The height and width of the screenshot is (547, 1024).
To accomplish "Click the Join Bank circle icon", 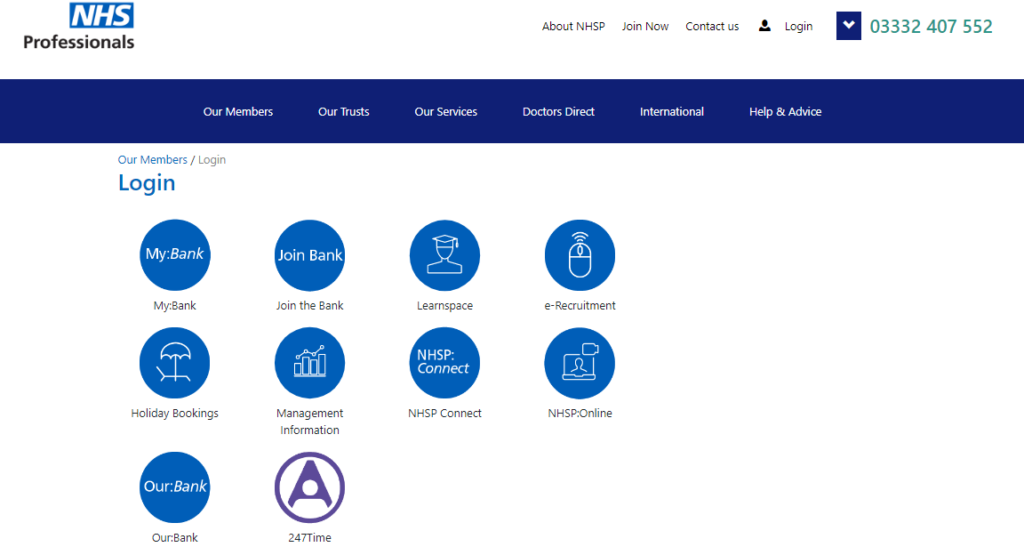I will point(310,255).
